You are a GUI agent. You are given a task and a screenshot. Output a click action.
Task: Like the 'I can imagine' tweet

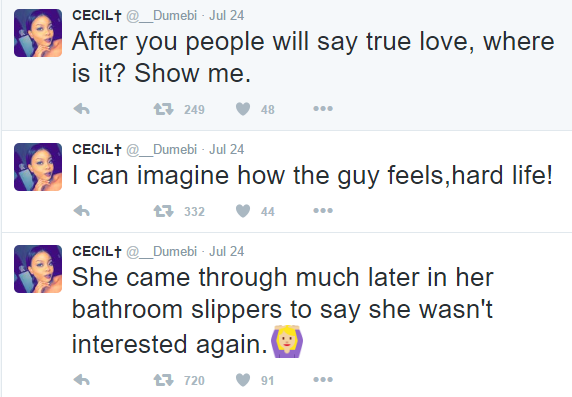tap(243, 211)
